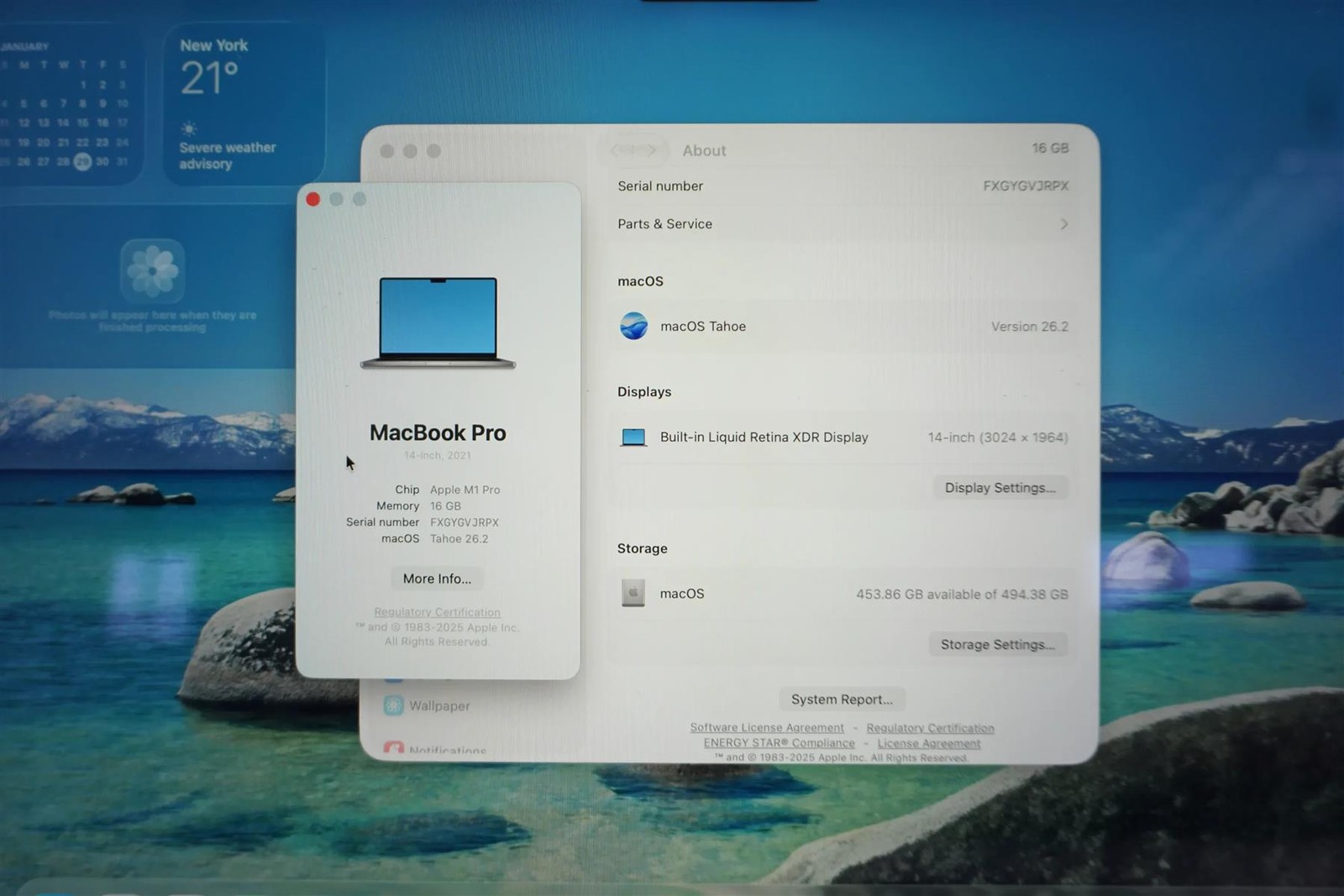Click highlighted date 29 in calendar widget
1344x896 pixels.
[x=82, y=162]
